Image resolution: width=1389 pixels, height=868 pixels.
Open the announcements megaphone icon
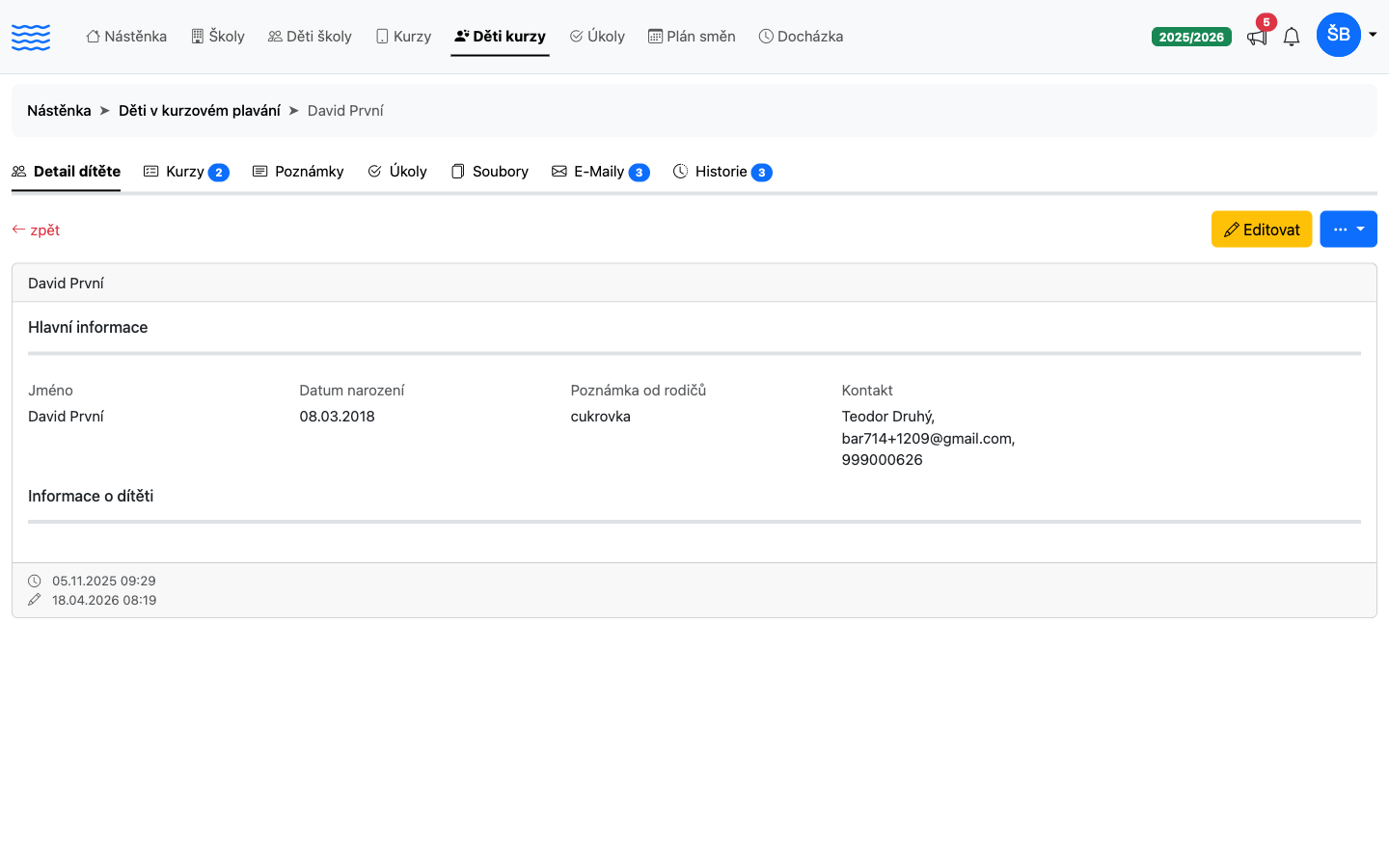[x=1257, y=37]
